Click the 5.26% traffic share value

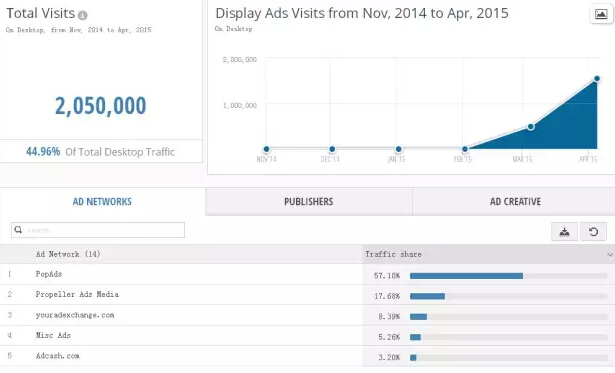coord(389,337)
